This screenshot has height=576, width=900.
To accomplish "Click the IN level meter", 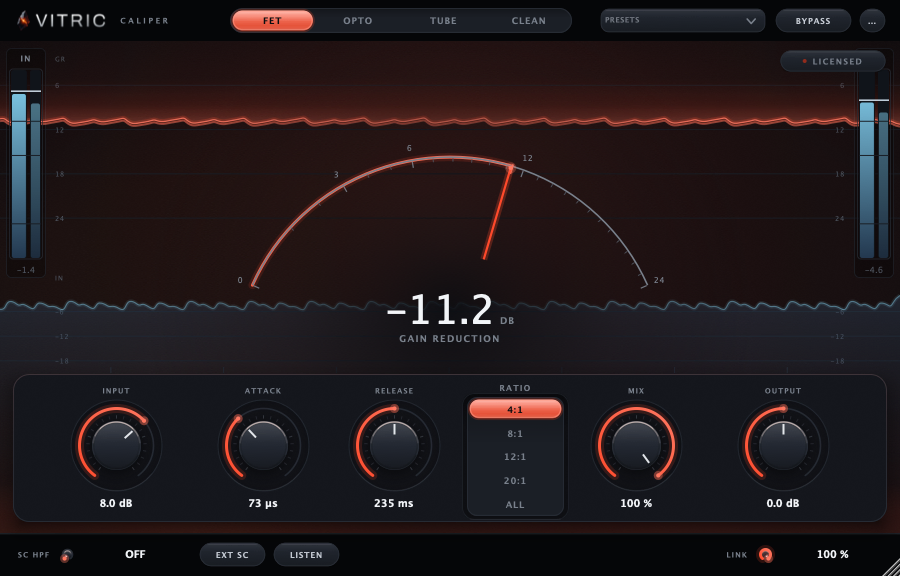I will coord(26,164).
